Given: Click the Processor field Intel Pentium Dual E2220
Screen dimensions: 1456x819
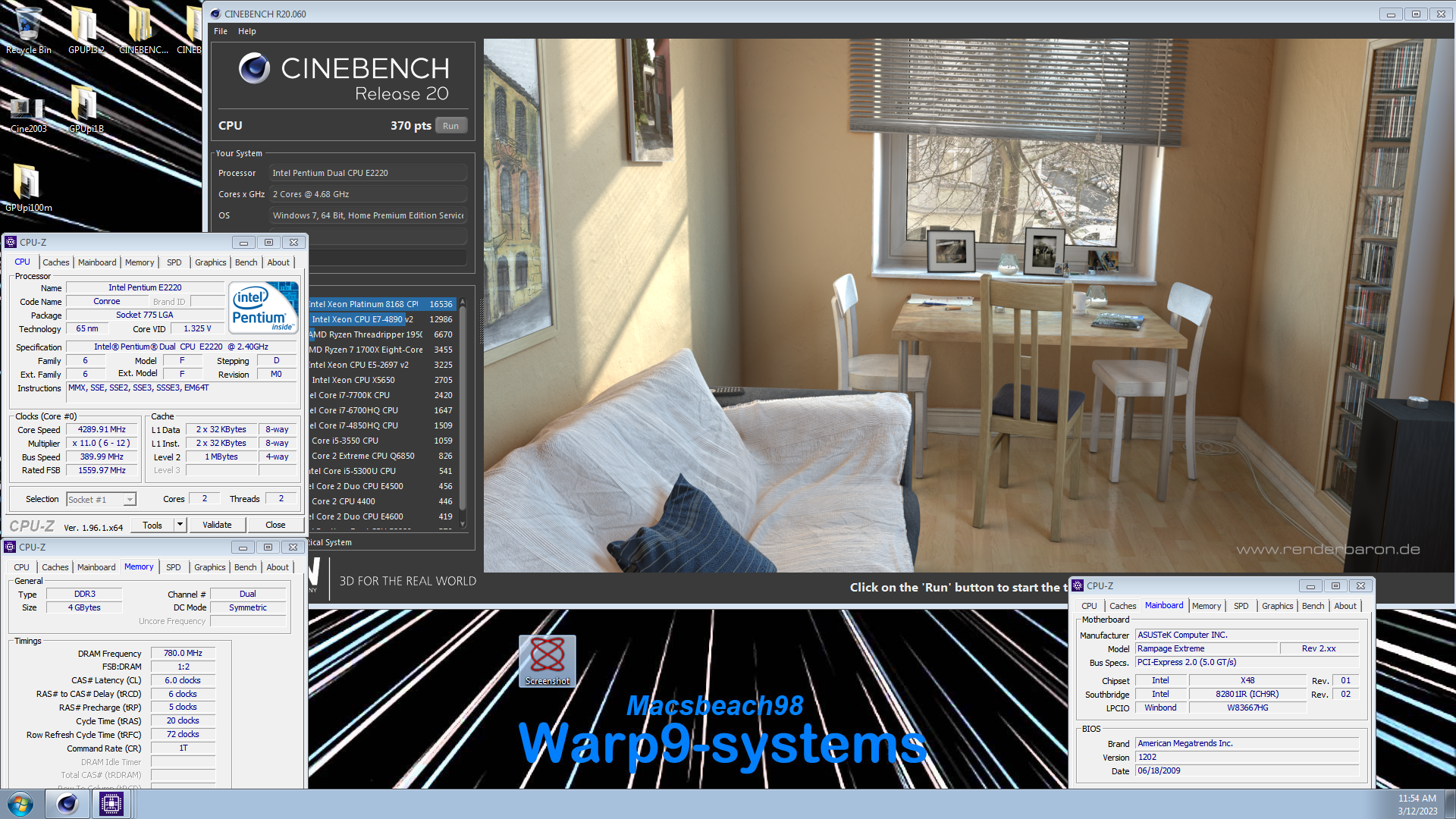Looking at the screenshot, I should point(369,173).
